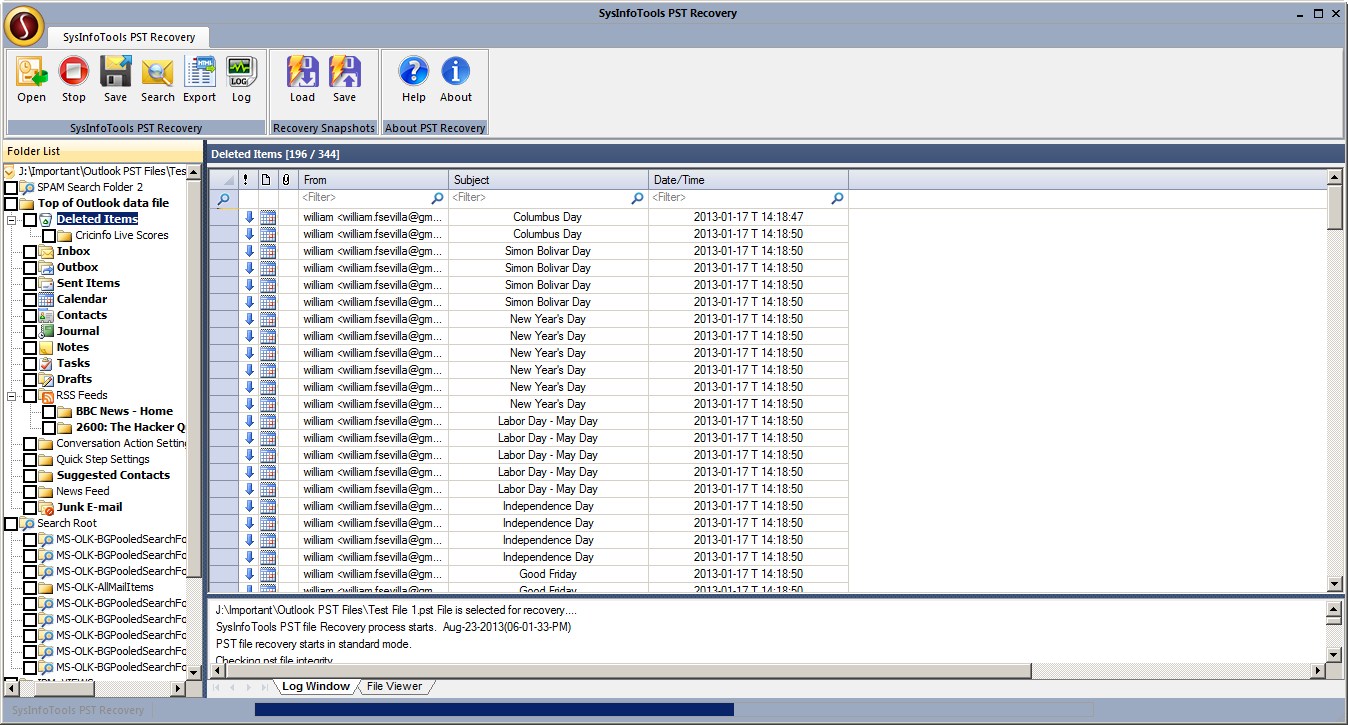The image size is (1348, 725).
Task: Switch to the Log Window tab
Action: tap(315, 686)
